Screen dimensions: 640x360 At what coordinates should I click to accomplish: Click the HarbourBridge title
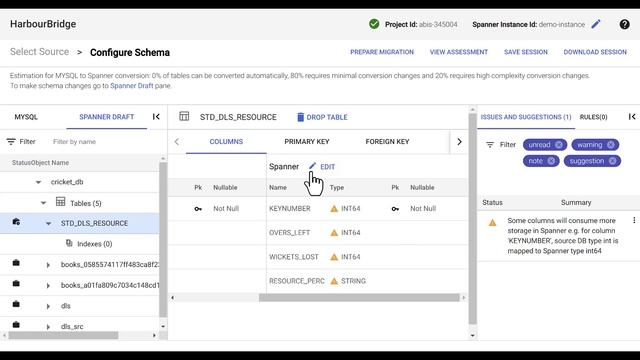click(43, 24)
